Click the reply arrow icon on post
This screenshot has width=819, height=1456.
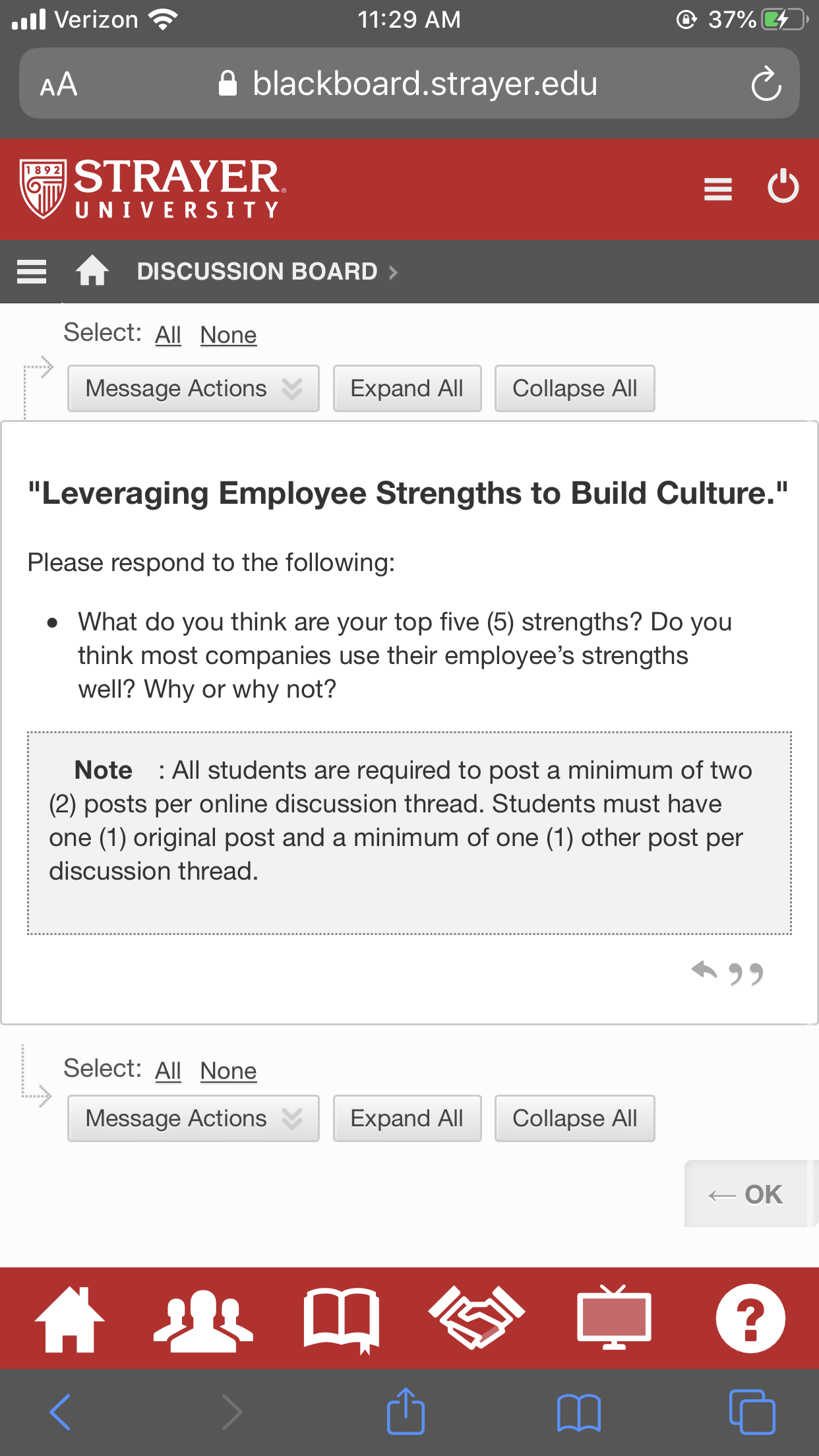pyautogui.click(x=704, y=971)
